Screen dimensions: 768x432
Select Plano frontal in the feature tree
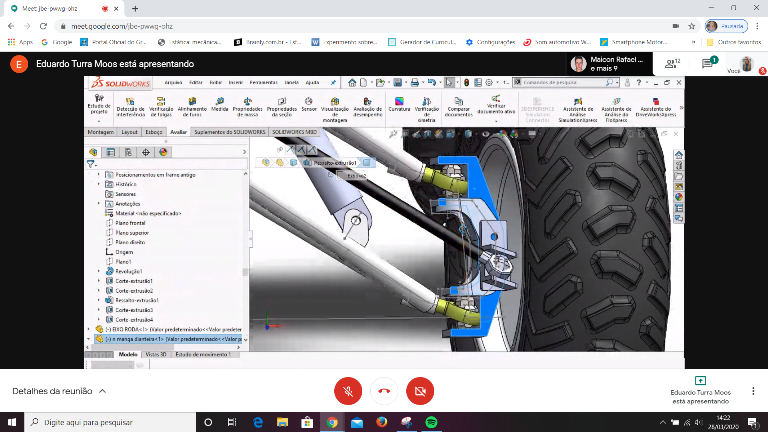[x=131, y=222]
